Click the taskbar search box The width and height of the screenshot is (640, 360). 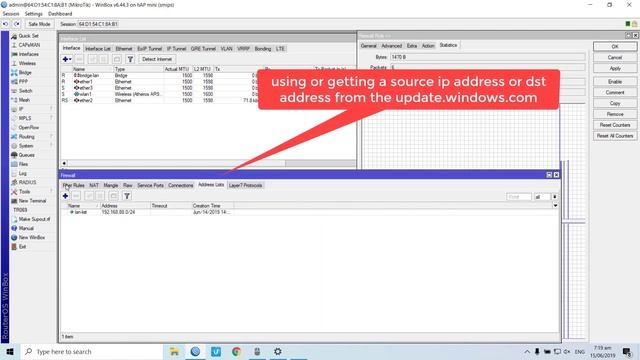click(92, 351)
